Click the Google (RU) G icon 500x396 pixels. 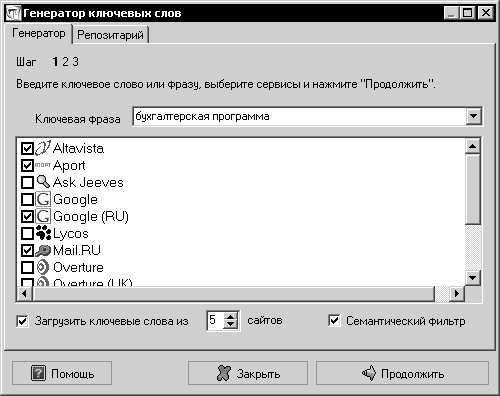(x=43, y=216)
